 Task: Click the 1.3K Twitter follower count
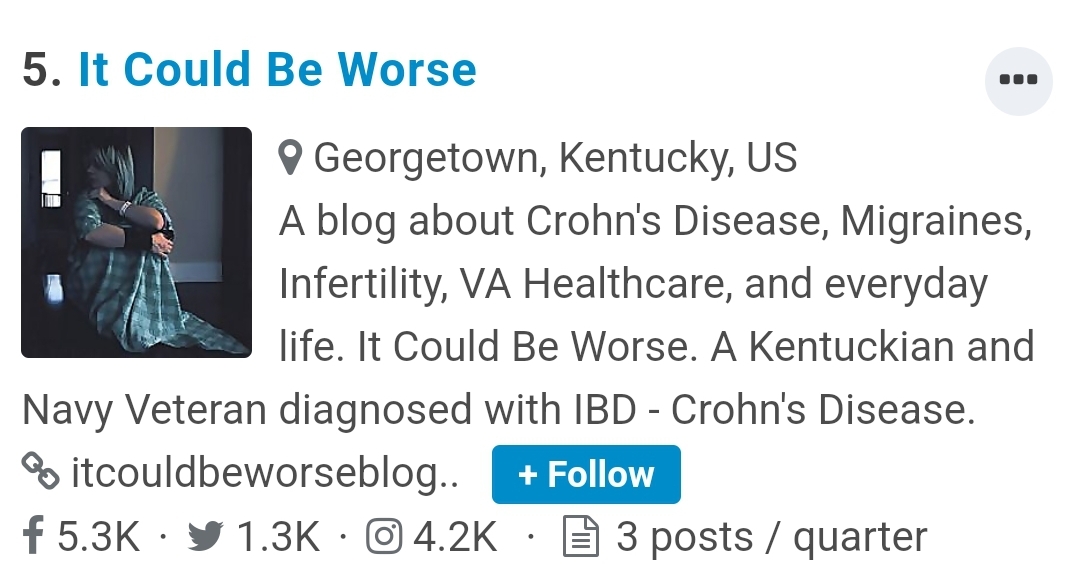pyautogui.click(x=277, y=537)
